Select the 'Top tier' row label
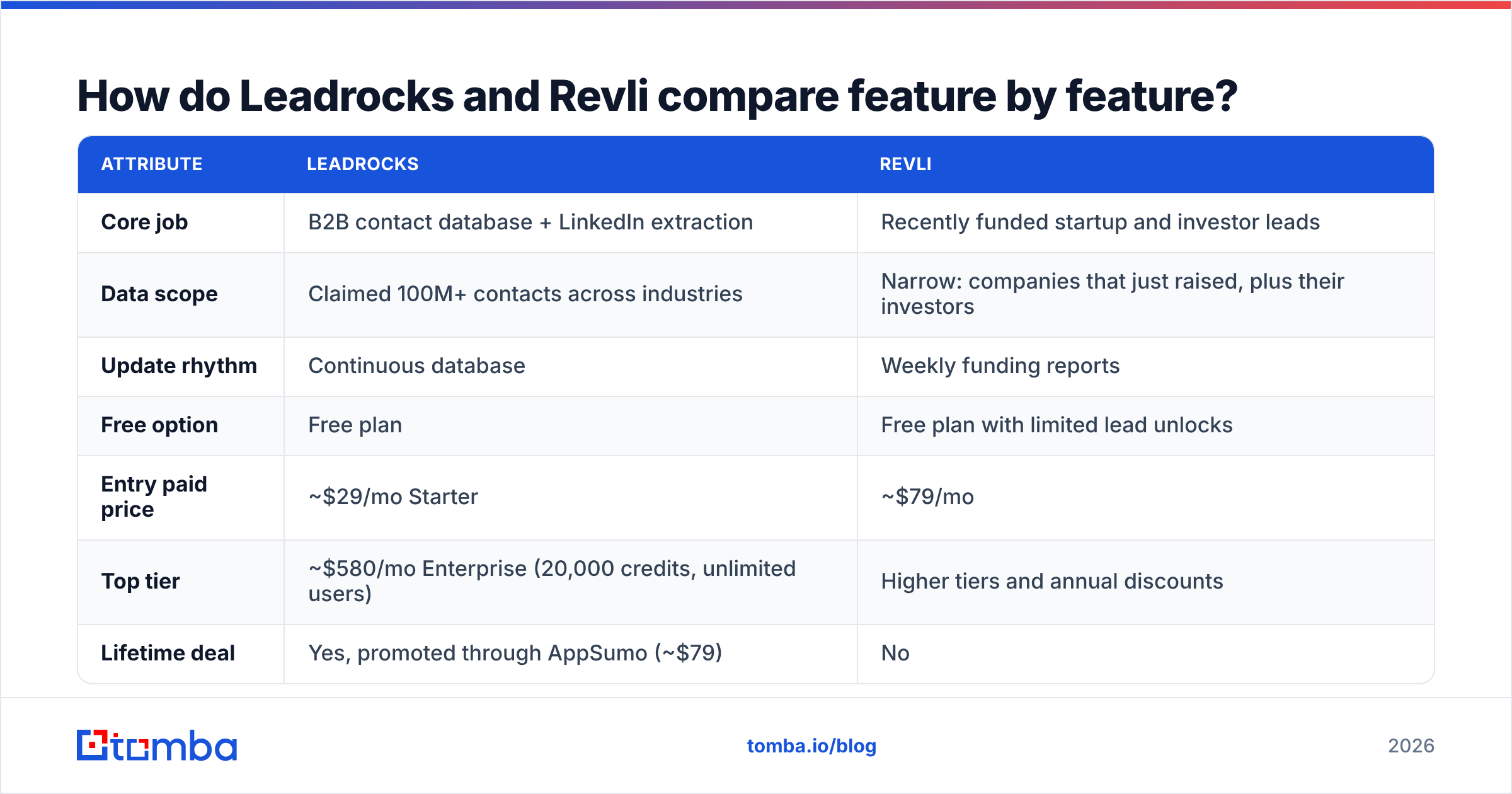1512x794 pixels. click(x=140, y=582)
